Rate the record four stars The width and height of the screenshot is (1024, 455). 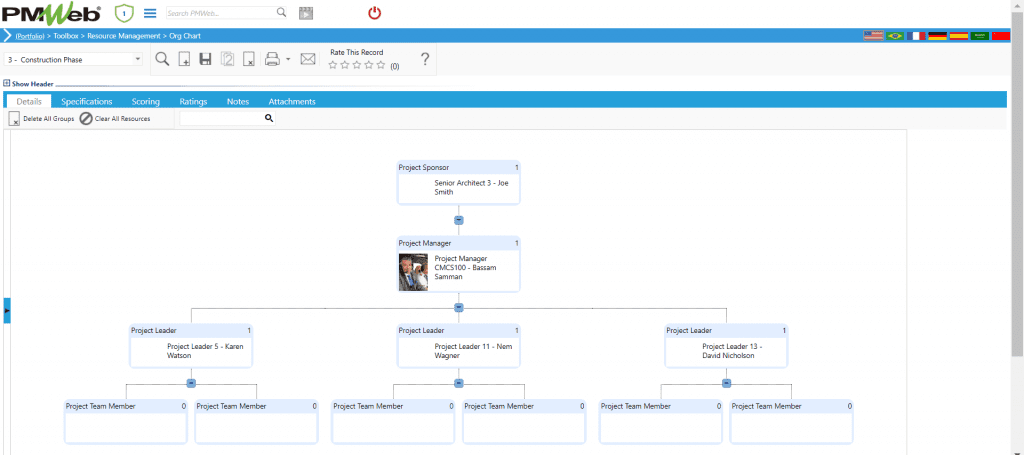pos(369,65)
